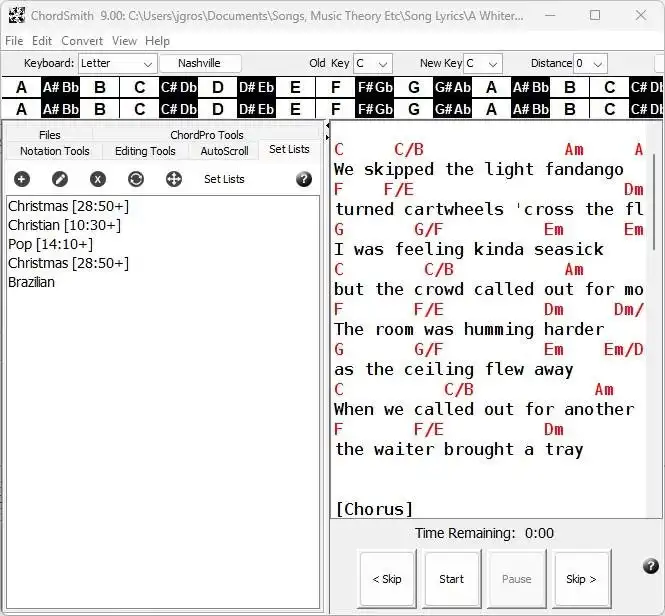Click the F#Gb key in upper keyboard row
The height and width of the screenshot is (616, 665).
coord(375,87)
